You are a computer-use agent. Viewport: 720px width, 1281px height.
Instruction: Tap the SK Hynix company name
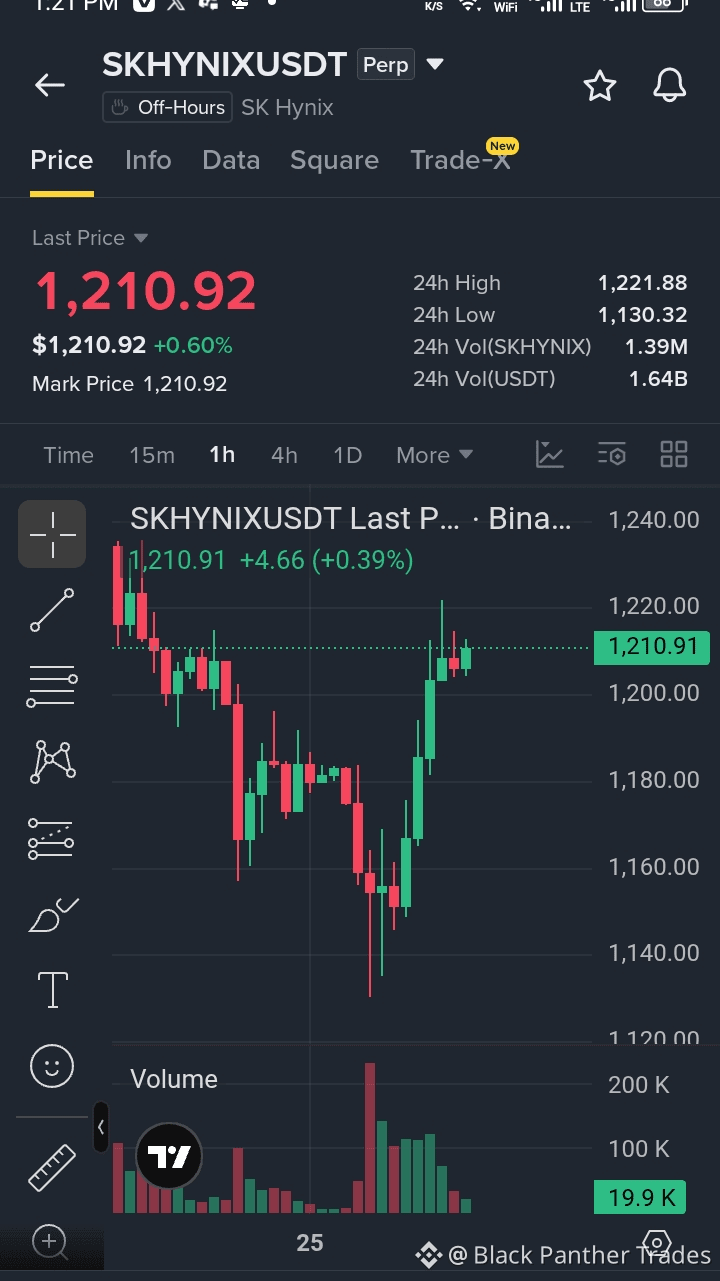pos(288,107)
